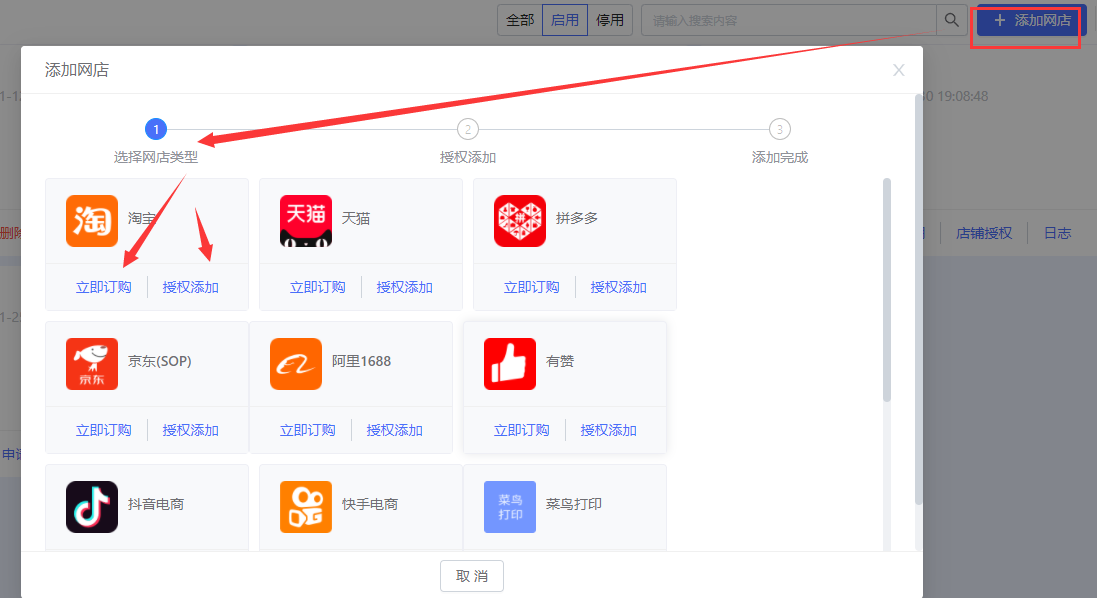Click the 取消 cancel button

pos(472,576)
